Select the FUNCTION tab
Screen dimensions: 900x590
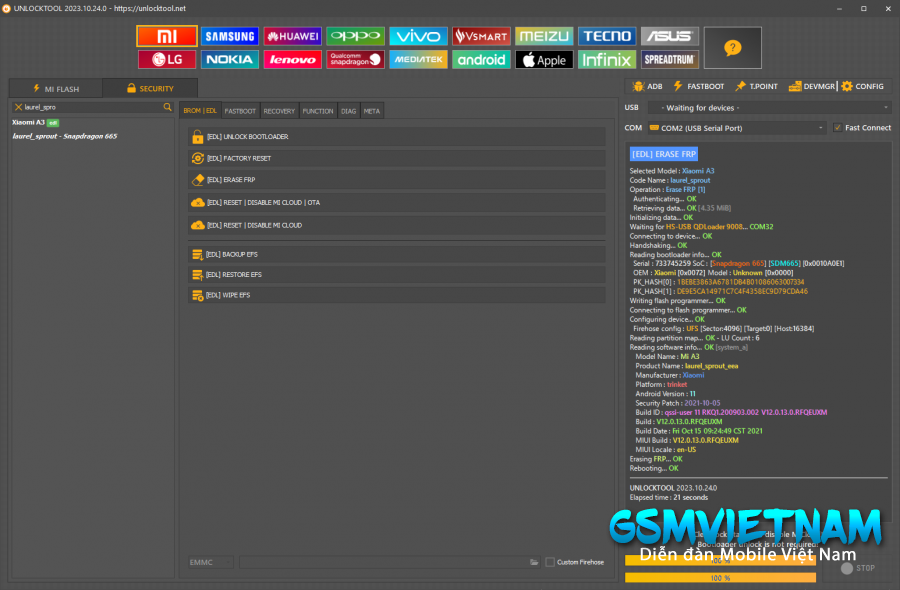click(317, 111)
